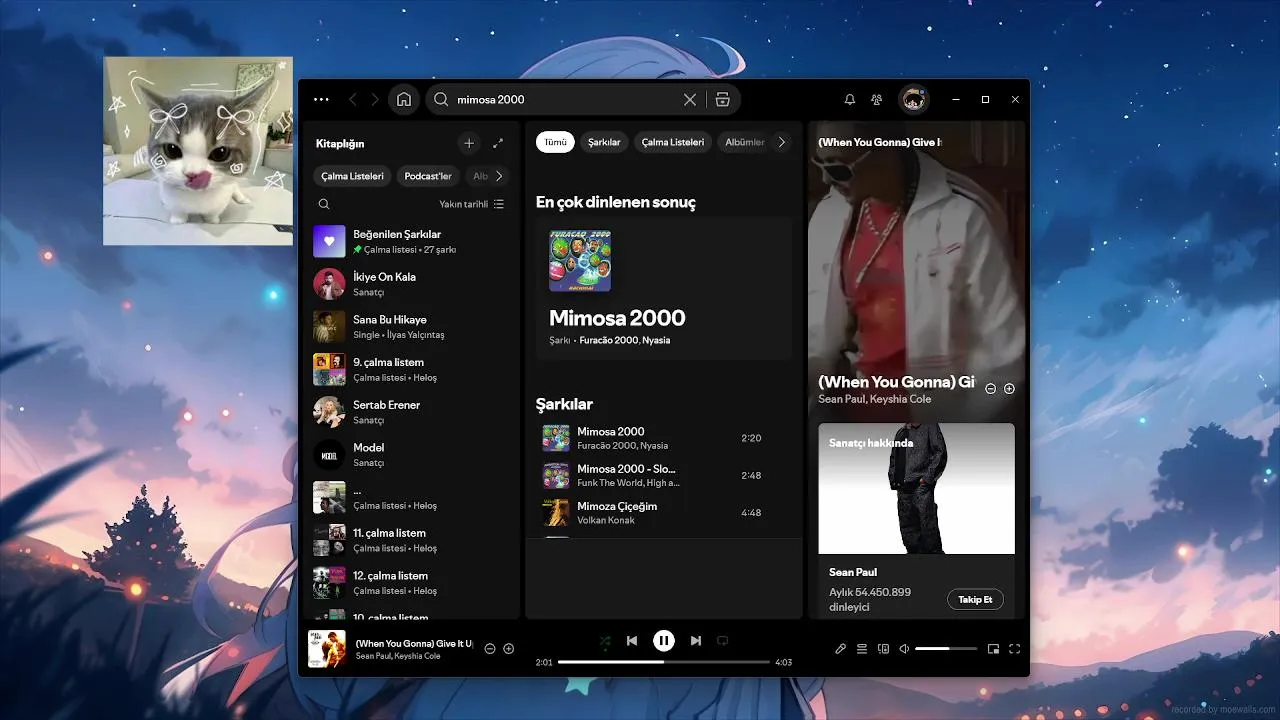Open the now playing album cover thumbnail

tap(327, 649)
